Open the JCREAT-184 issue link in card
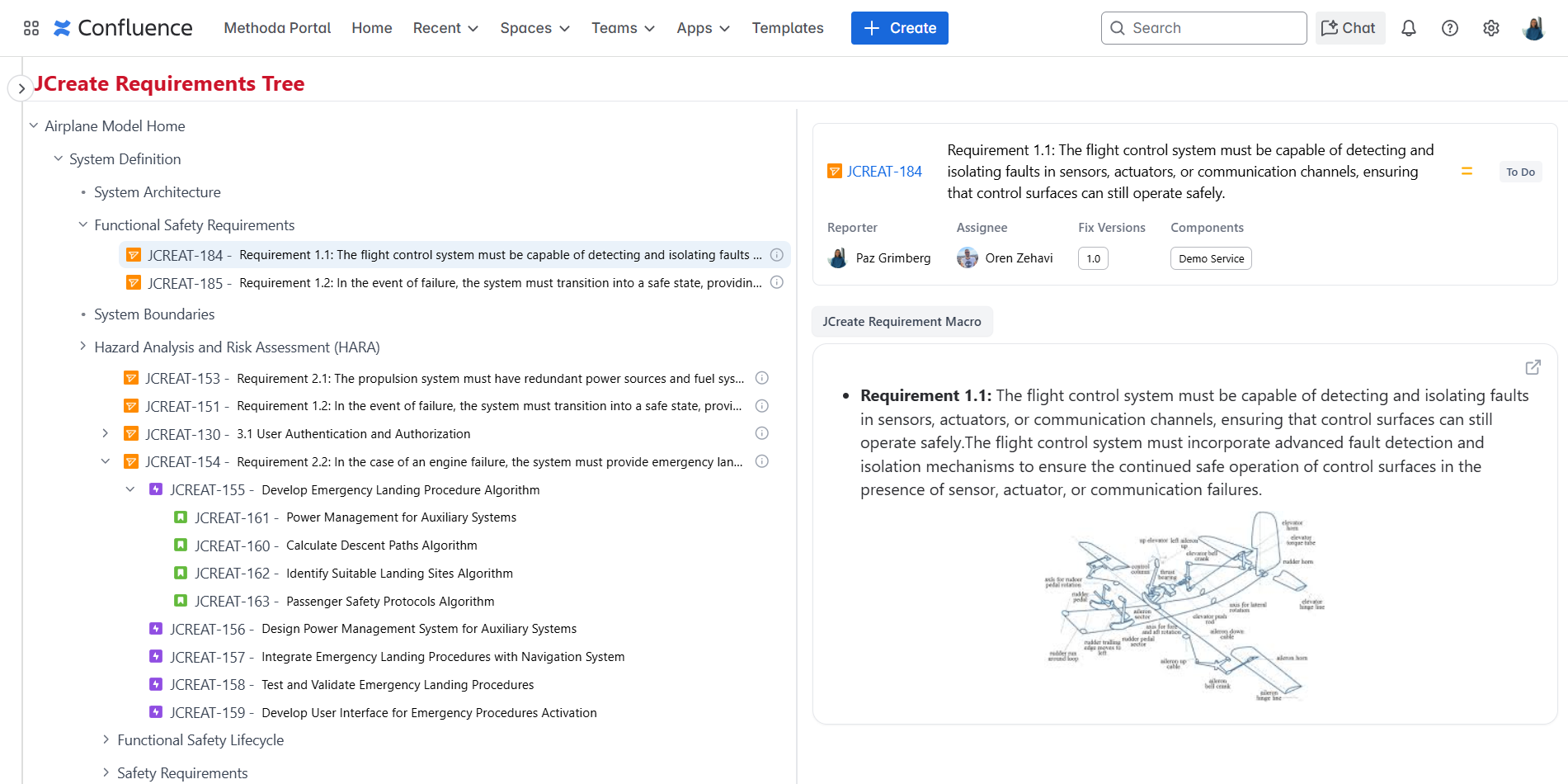The width and height of the screenshot is (1568, 784). (884, 172)
